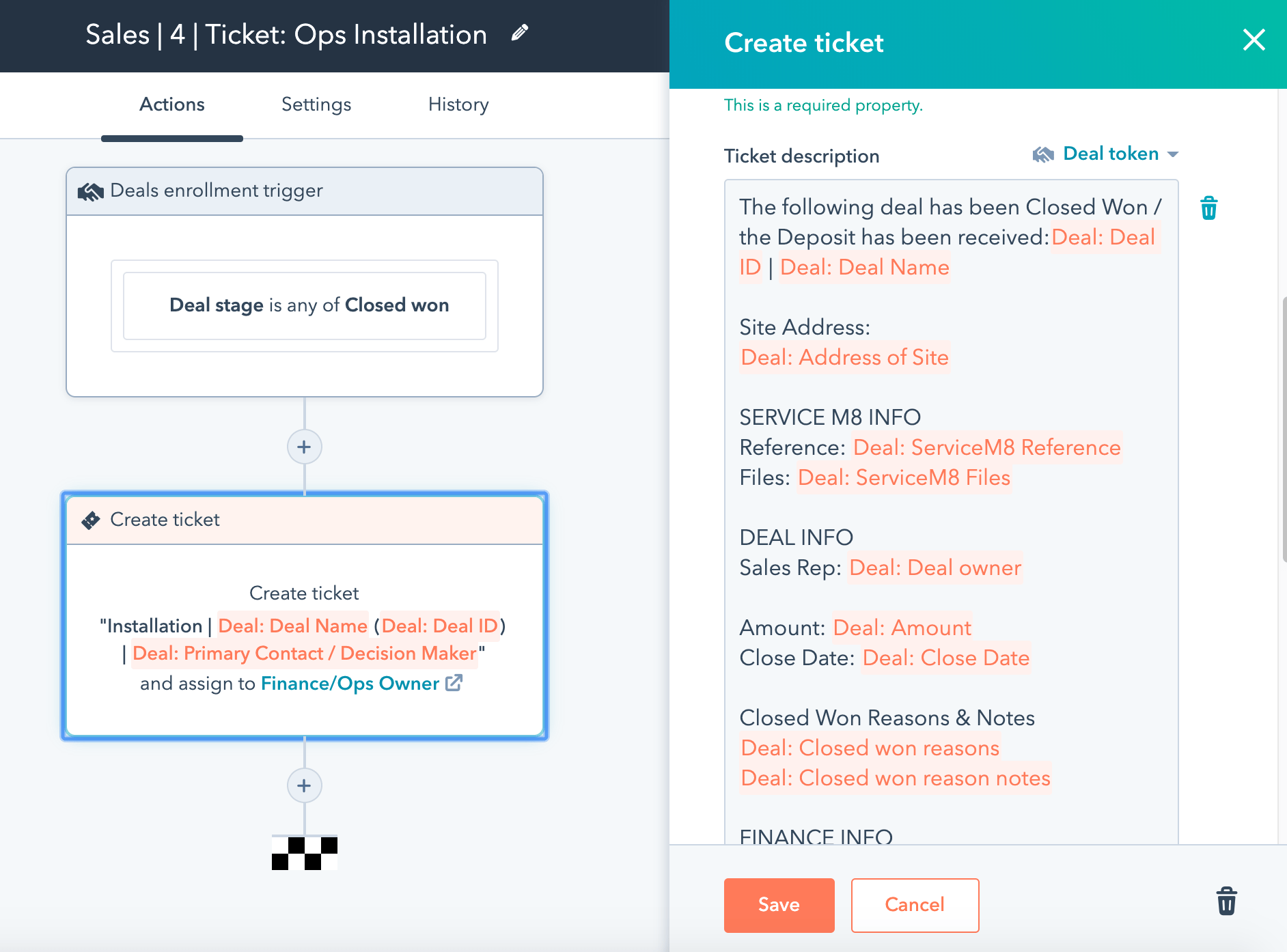Image resolution: width=1287 pixels, height=952 pixels.
Task: Delete ticket description using trash icon beside it
Action: [x=1209, y=208]
